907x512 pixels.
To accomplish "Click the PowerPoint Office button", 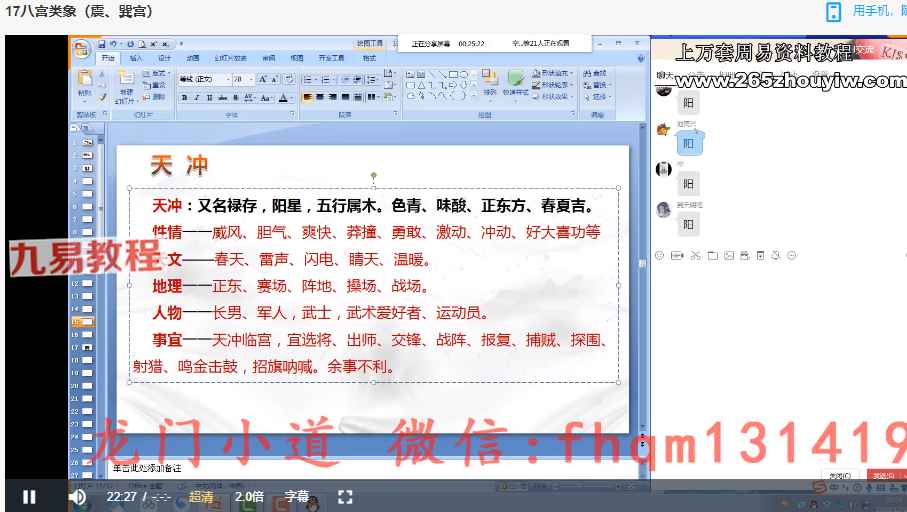I will coord(82,50).
